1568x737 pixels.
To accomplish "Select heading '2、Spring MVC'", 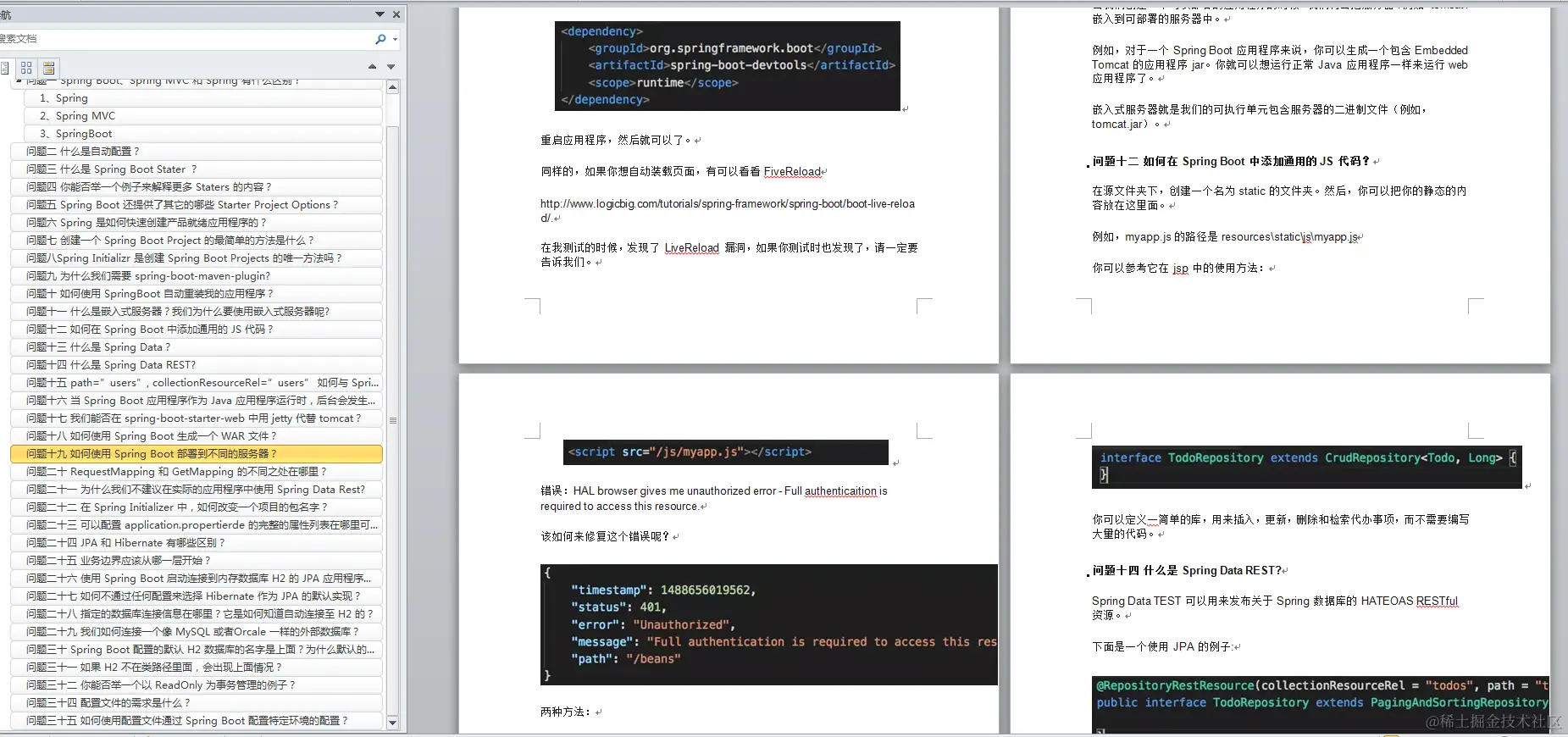I will (203, 116).
